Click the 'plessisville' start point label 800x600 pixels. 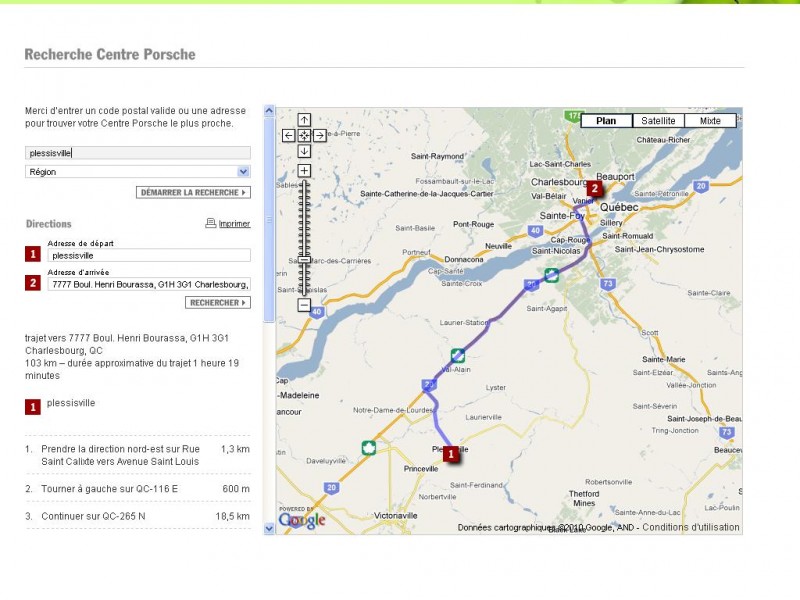click(x=71, y=403)
